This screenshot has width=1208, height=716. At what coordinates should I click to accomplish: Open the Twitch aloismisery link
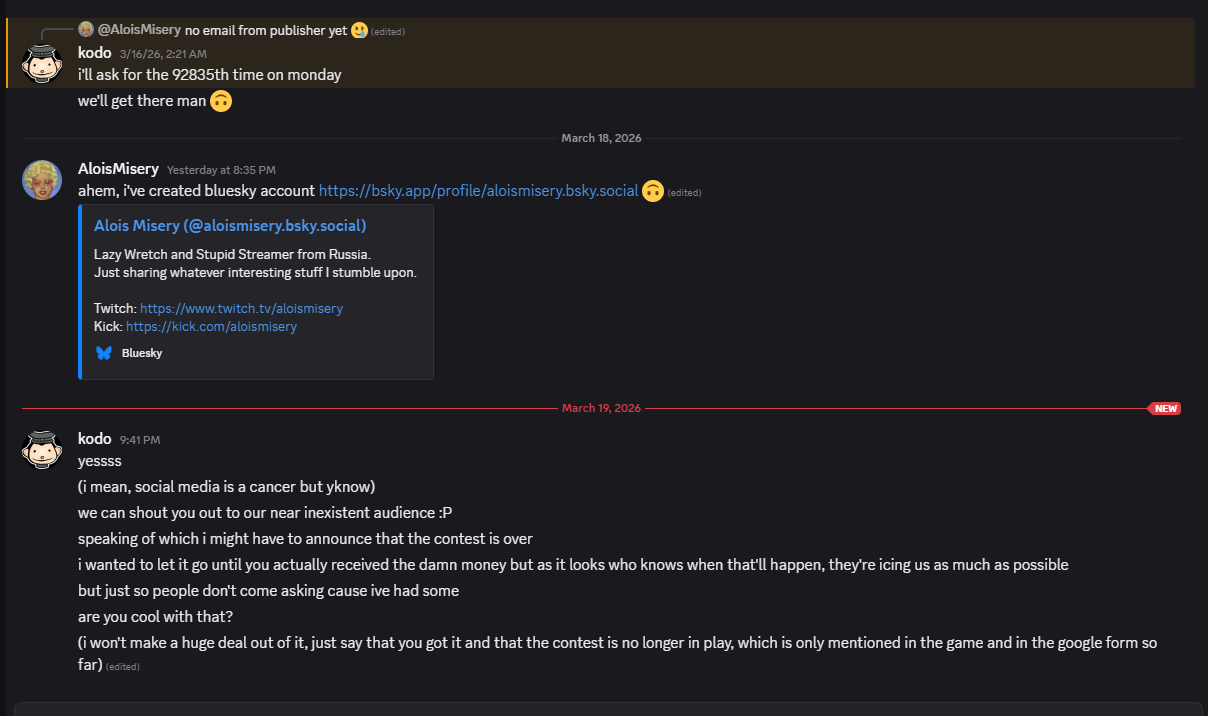(x=241, y=309)
